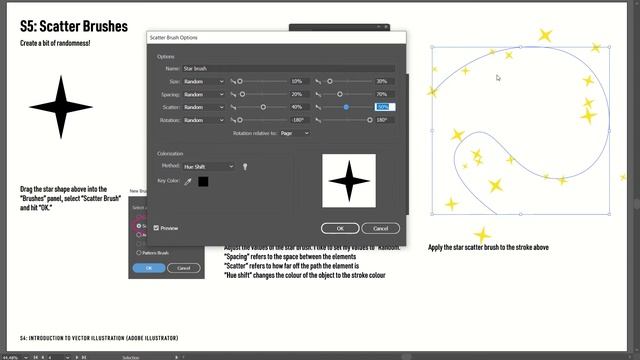The height and width of the screenshot is (360, 640).
Task: Click the Size row minimum slider arrow icon
Action: 233,82
